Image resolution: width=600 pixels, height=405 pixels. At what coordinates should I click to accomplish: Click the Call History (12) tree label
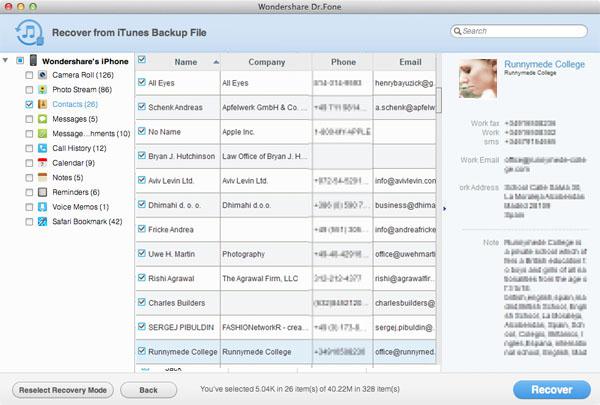(x=79, y=148)
